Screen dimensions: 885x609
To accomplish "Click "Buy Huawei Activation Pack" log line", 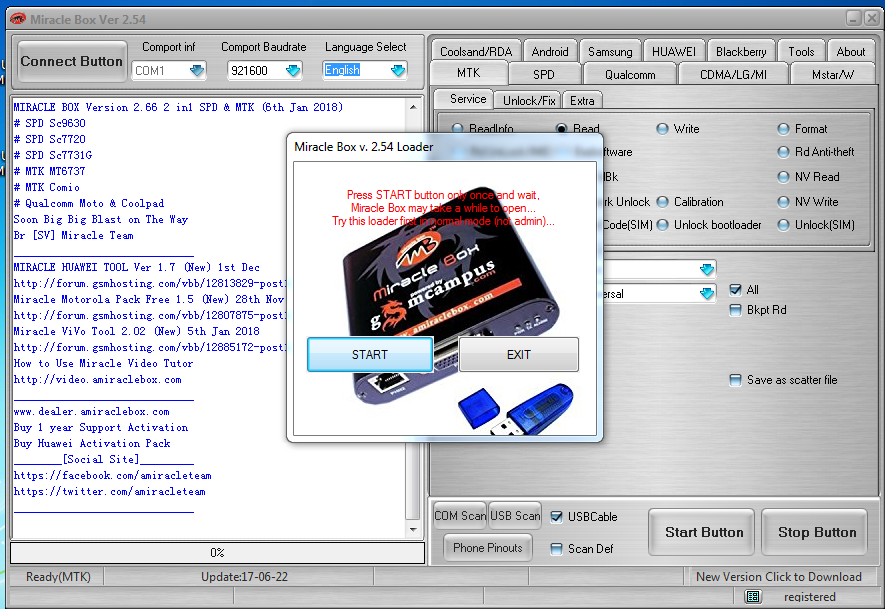I will point(92,443).
